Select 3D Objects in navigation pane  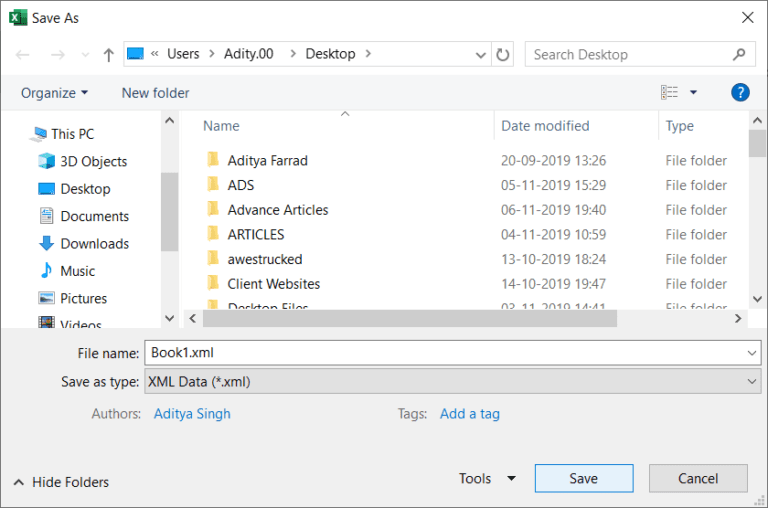point(93,161)
